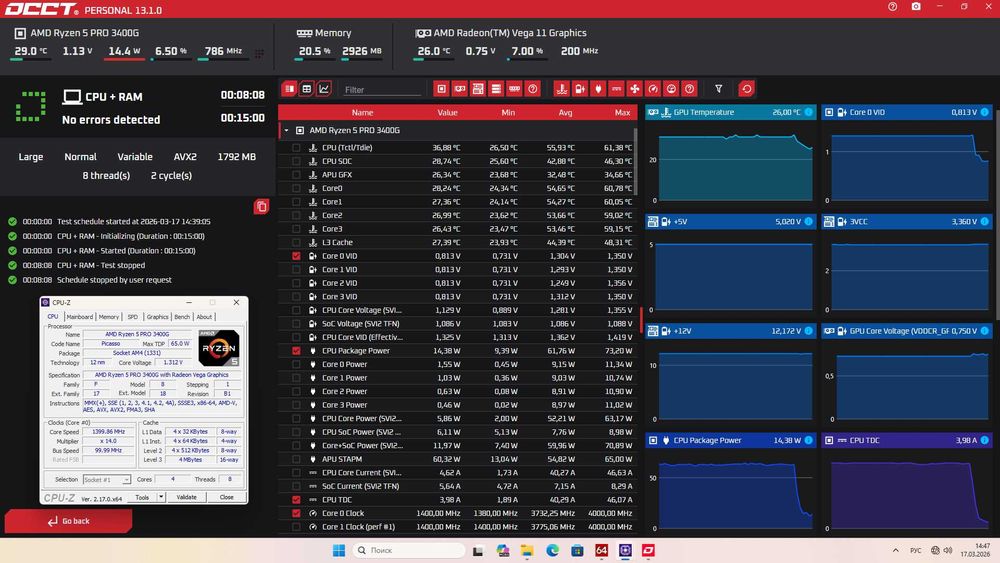Click the CPU Package Power graph

pyautogui.click(x=731, y=490)
